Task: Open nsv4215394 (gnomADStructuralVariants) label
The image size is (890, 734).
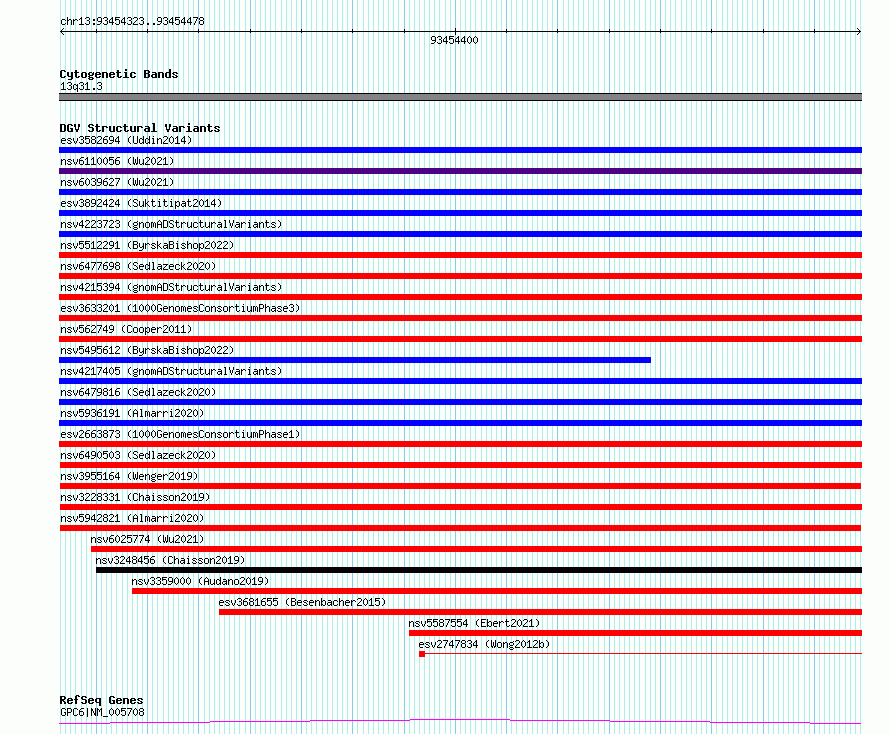Action: coord(171,287)
